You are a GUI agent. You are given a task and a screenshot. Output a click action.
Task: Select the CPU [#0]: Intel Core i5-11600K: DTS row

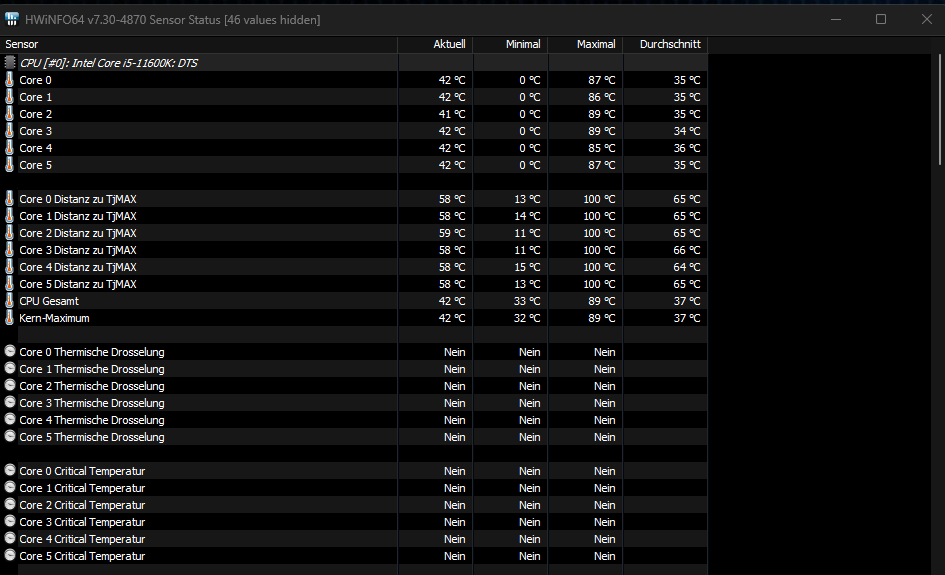tap(354, 63)
